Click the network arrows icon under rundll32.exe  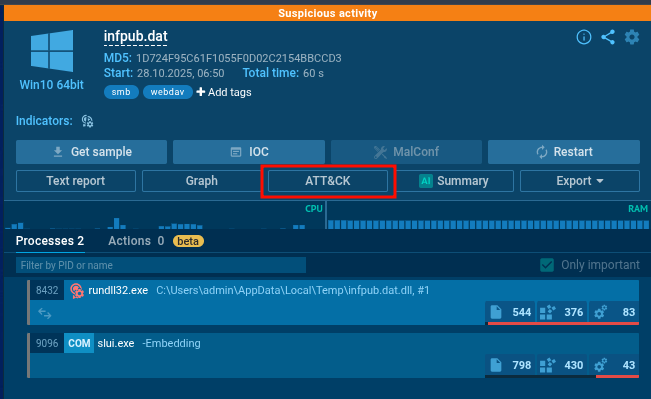point(44,313)
